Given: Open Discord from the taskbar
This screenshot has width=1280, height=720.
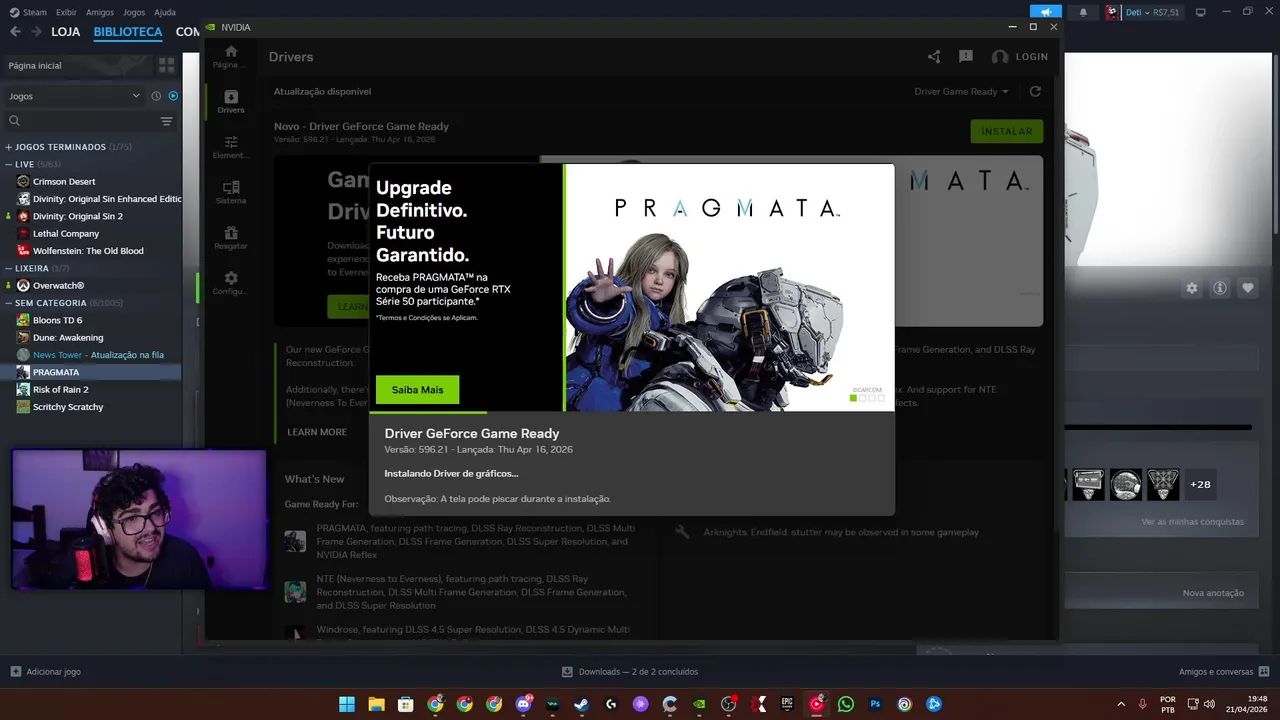Looking at the screenshot, I should pyautogui.click(x=524, y=704).
